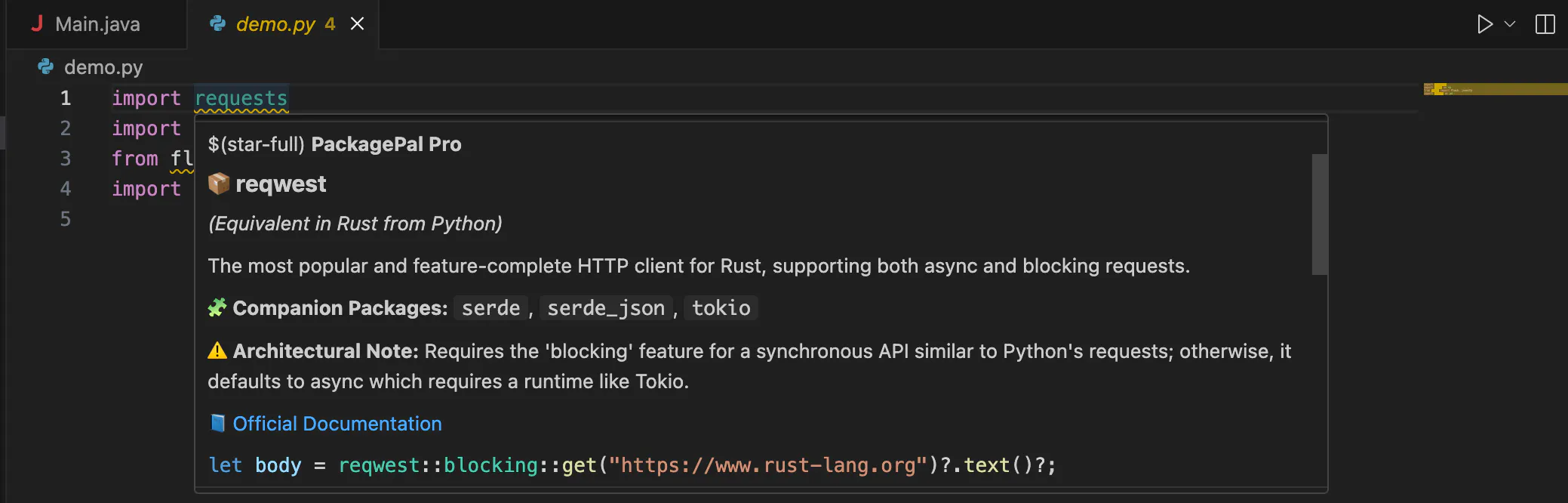The height and width of the screenshot is (503, 1568).
Task: Click the book icon beside Official Documentation
Action: (x=217, y=423)
